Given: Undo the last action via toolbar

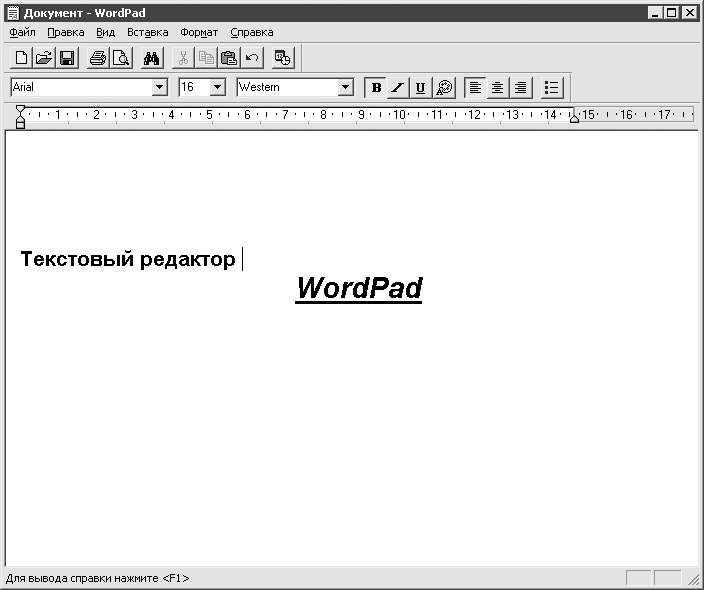Looking at the screenshot, I should click(x=251, y=58).
